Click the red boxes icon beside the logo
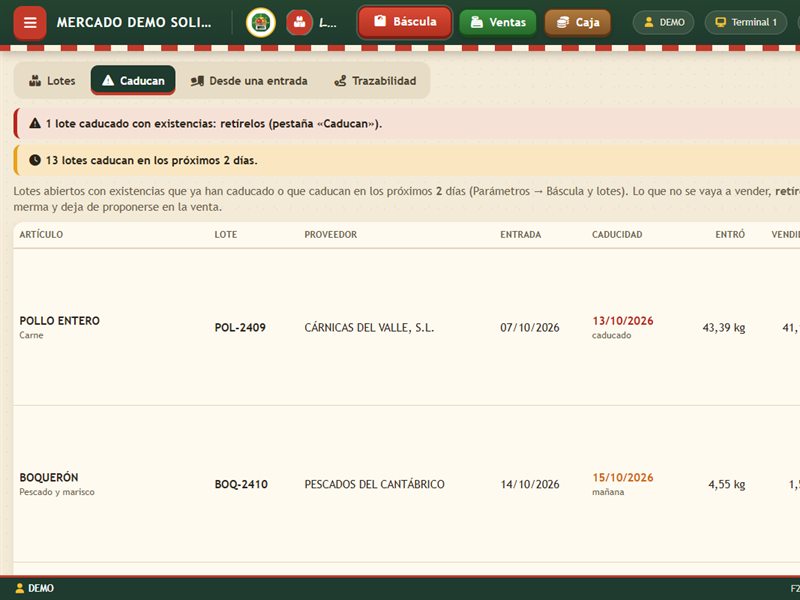 coord(299,22)
